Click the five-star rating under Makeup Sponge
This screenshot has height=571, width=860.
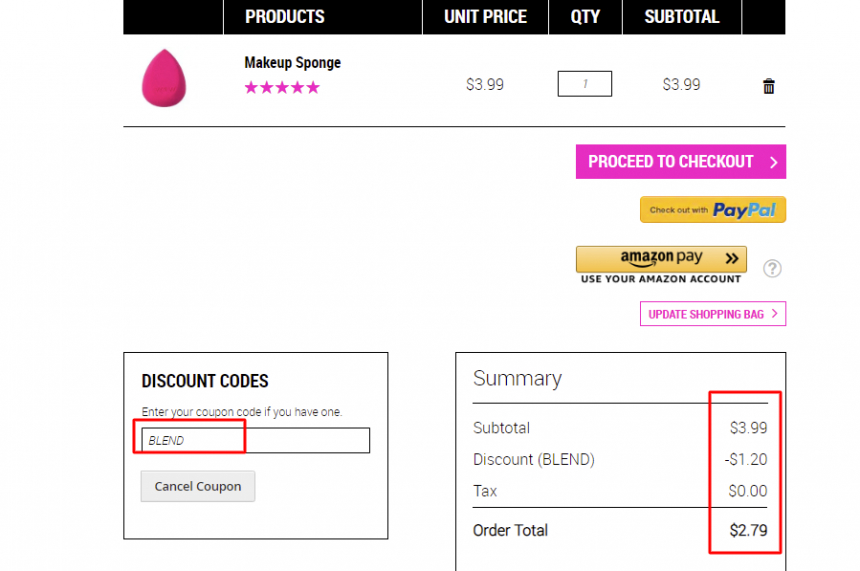point(282,88)
